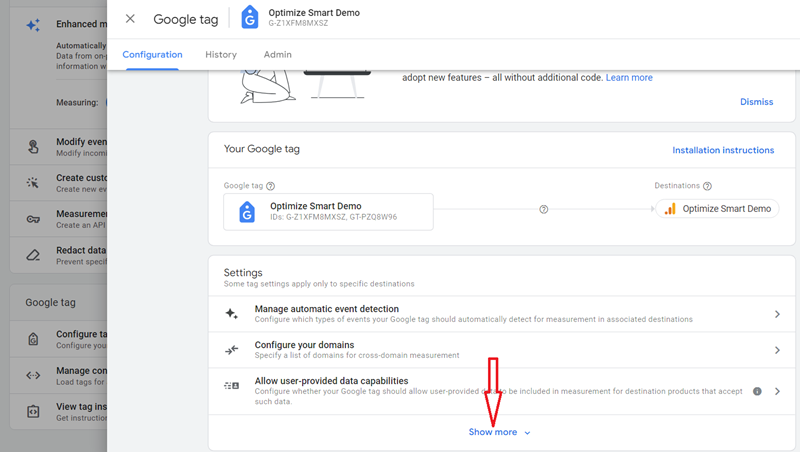Screen dimensions: 800x452
Task: Switch to the Configuration tab
Action: tap(152, 55)
